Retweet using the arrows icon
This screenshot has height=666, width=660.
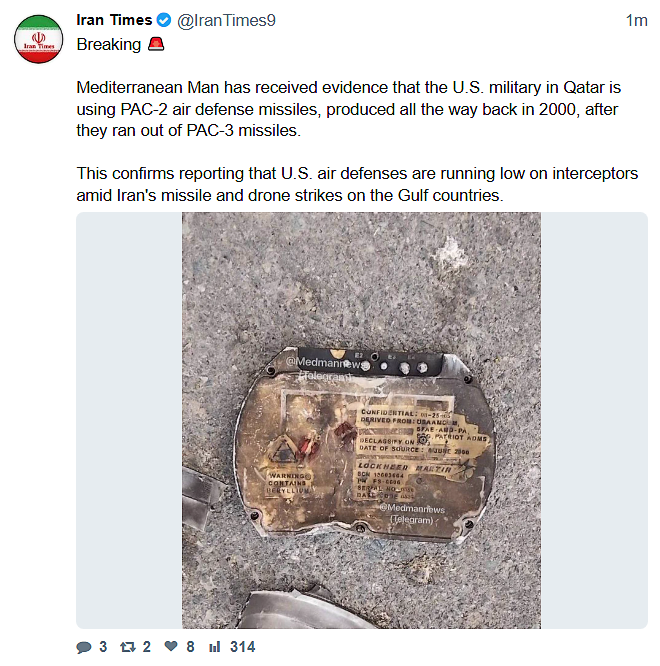point(127,647)
